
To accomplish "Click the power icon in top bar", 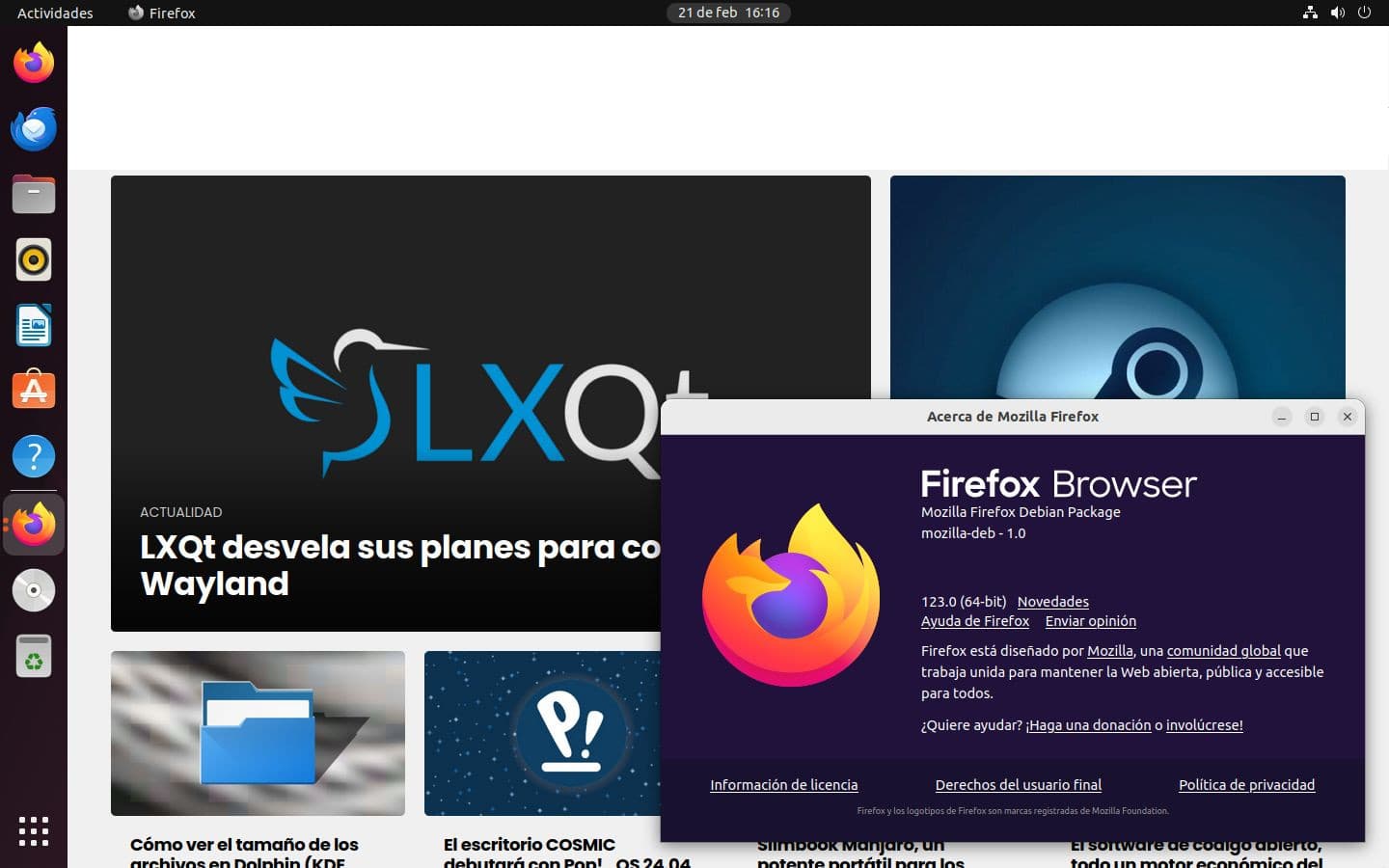I will (x=1364, y=13).
